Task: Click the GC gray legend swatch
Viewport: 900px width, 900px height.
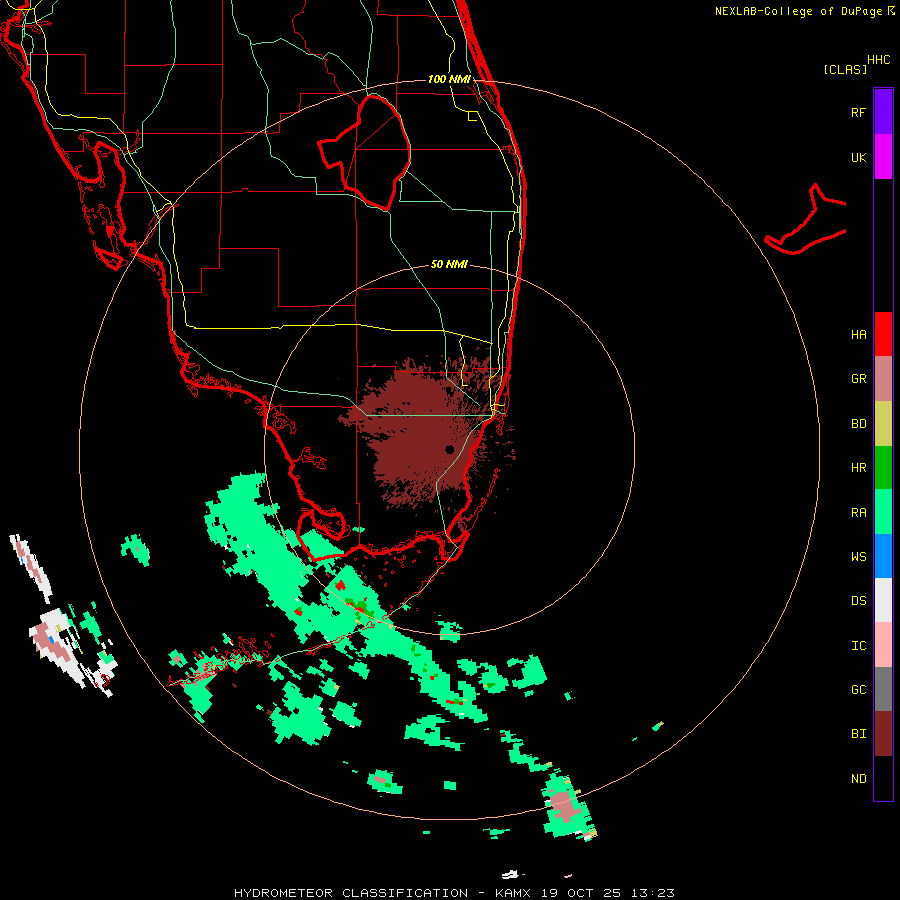Action: [x=883, y=689]
